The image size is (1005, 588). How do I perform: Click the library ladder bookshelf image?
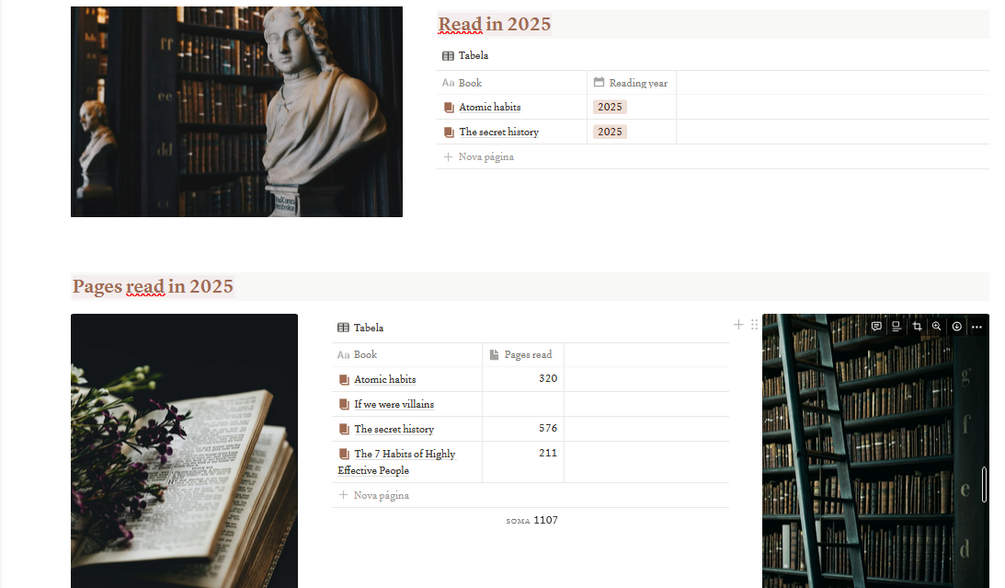tap(876, 451)
